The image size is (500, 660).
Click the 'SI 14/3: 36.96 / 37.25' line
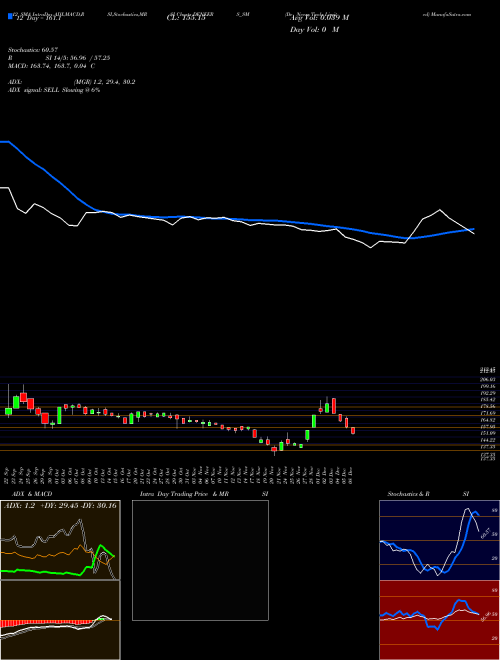tap(79, 58)
